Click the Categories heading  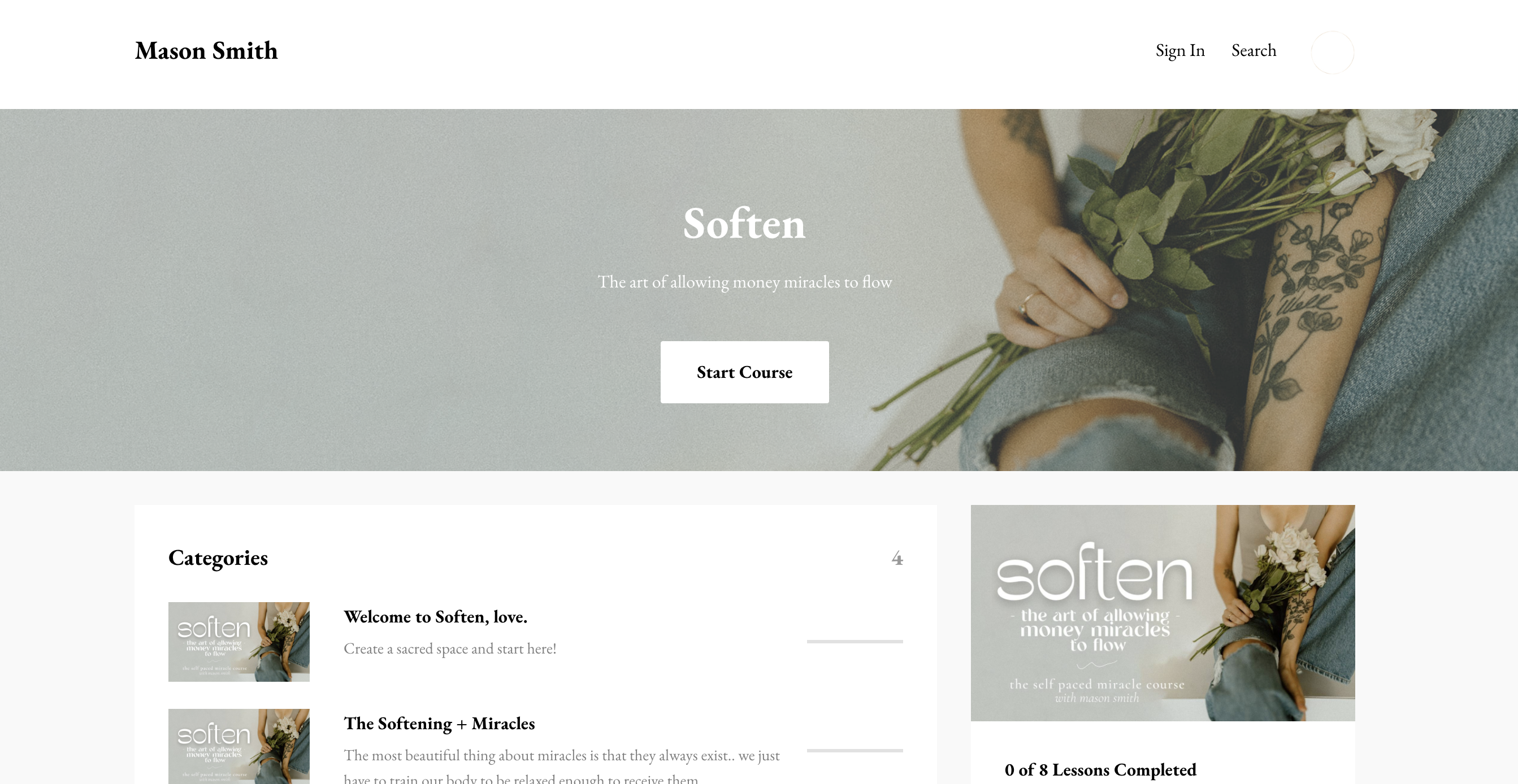(x=218, y=558)
